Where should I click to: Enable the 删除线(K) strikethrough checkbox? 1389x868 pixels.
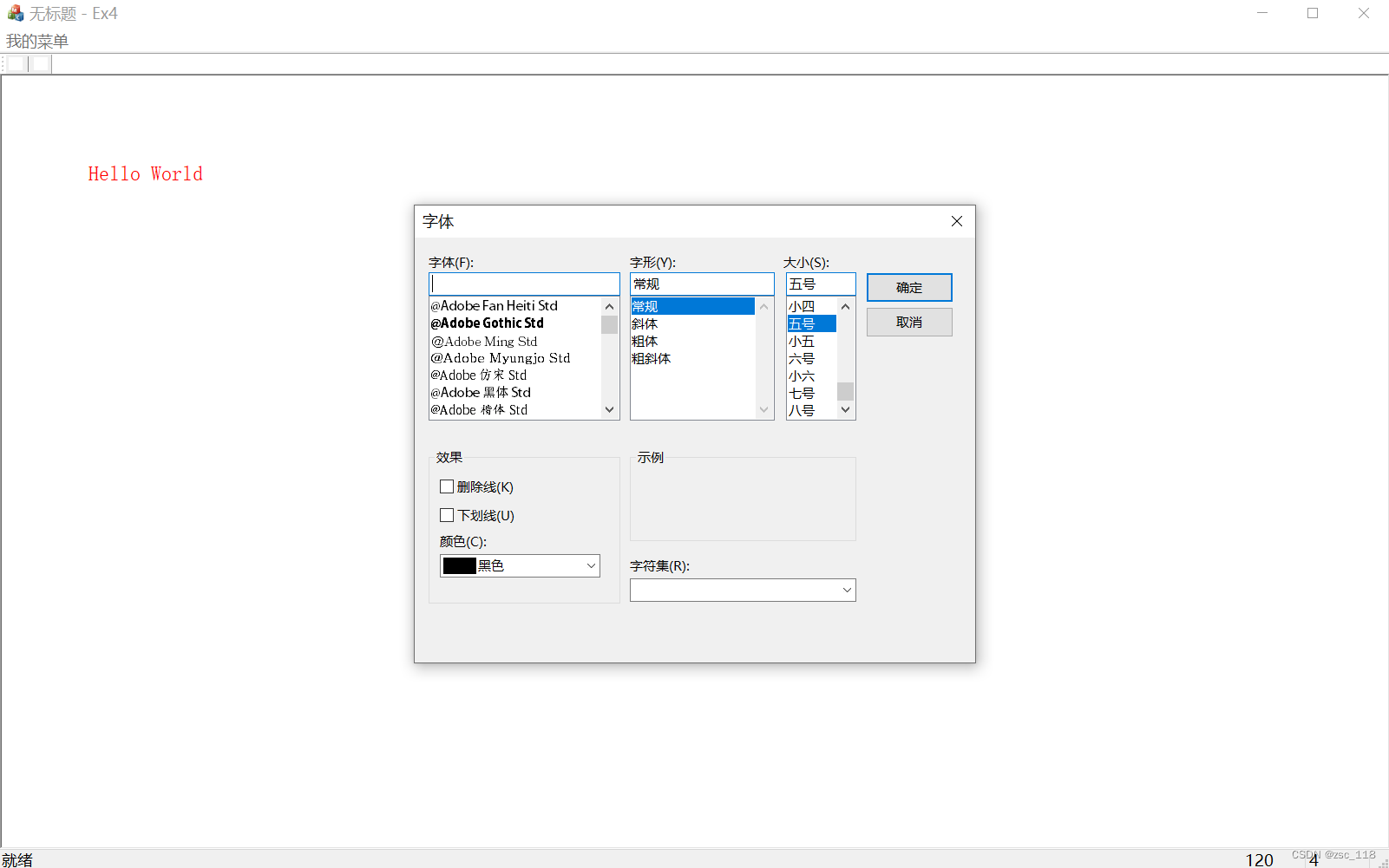pos(447,486)
